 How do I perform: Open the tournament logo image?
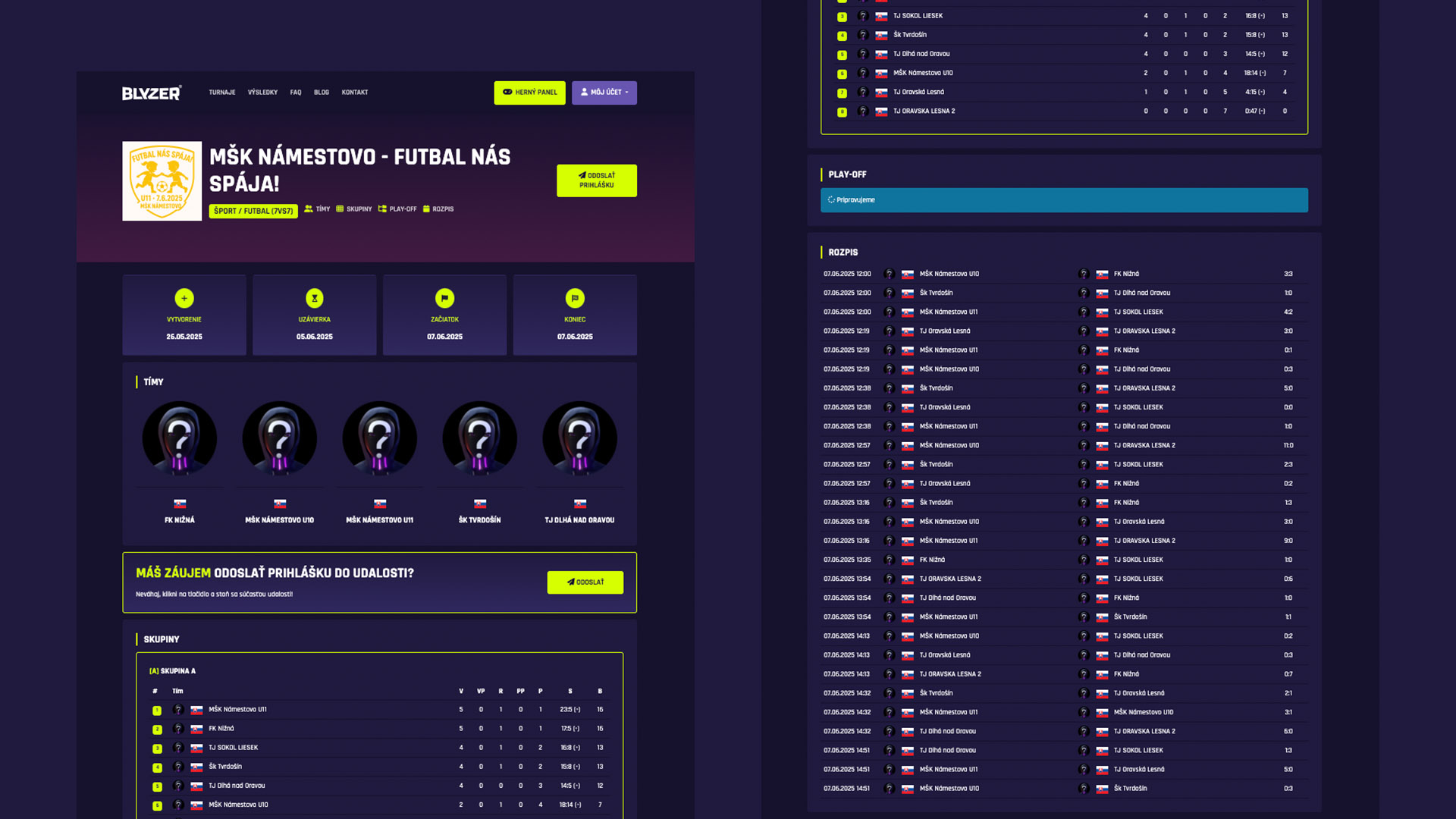tap(162, 181)
